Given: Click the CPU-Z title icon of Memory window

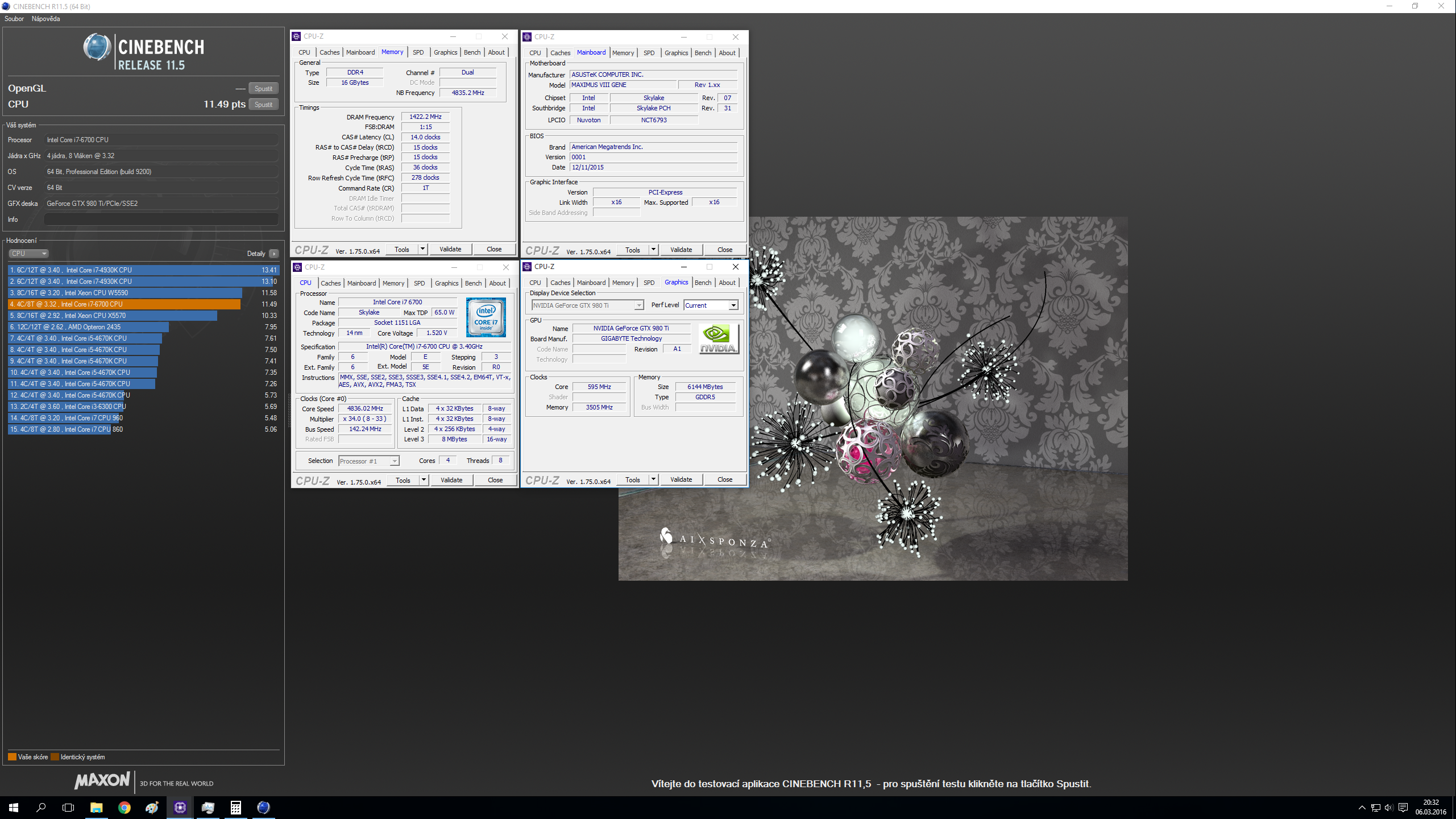Looking at the screenshot, I should click(296, 36).
